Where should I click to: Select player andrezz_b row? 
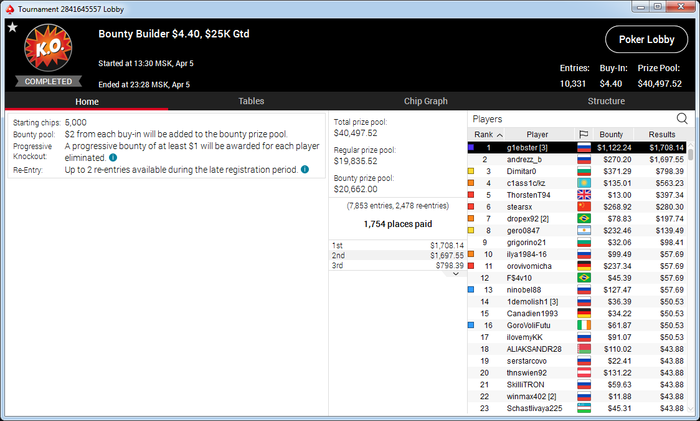click(577, 159)
